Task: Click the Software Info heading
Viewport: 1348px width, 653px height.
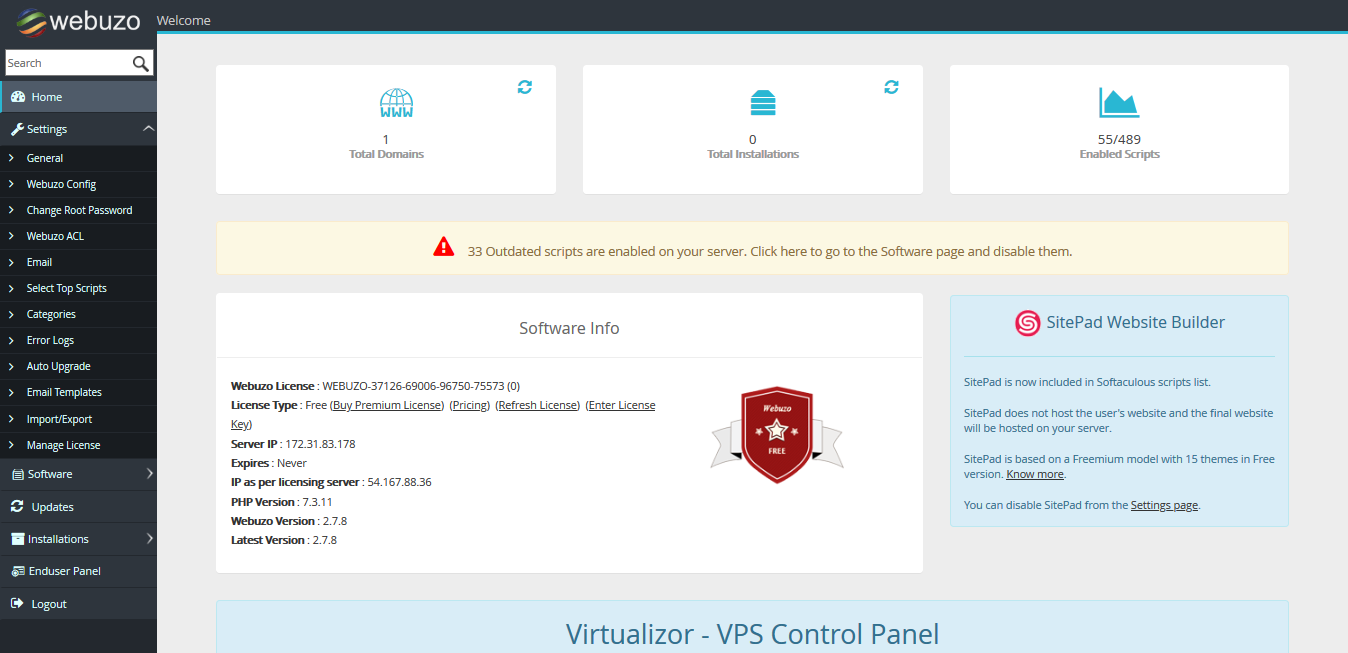Action: 569,328
